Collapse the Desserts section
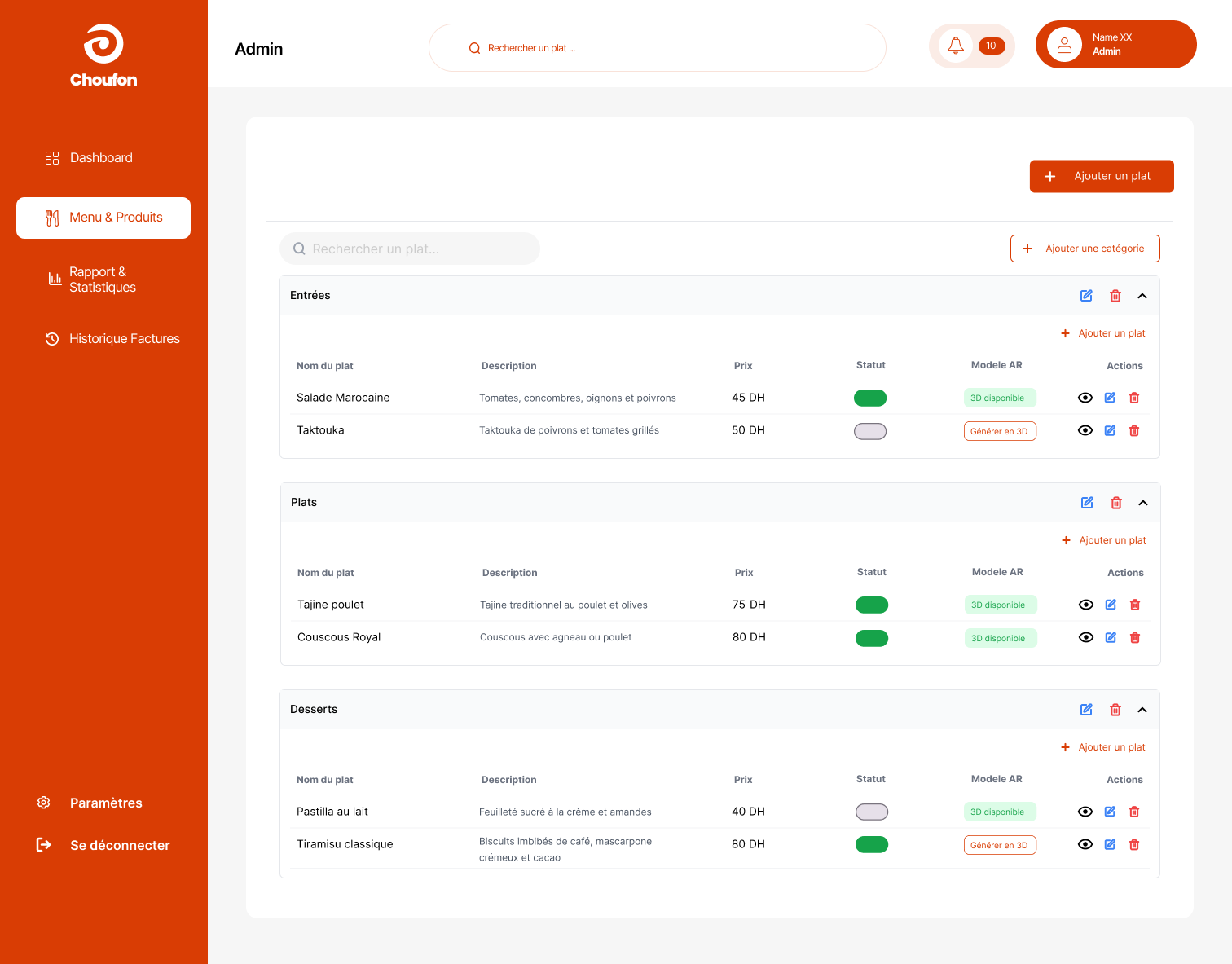1232x964 pixels. (1142, 710)
